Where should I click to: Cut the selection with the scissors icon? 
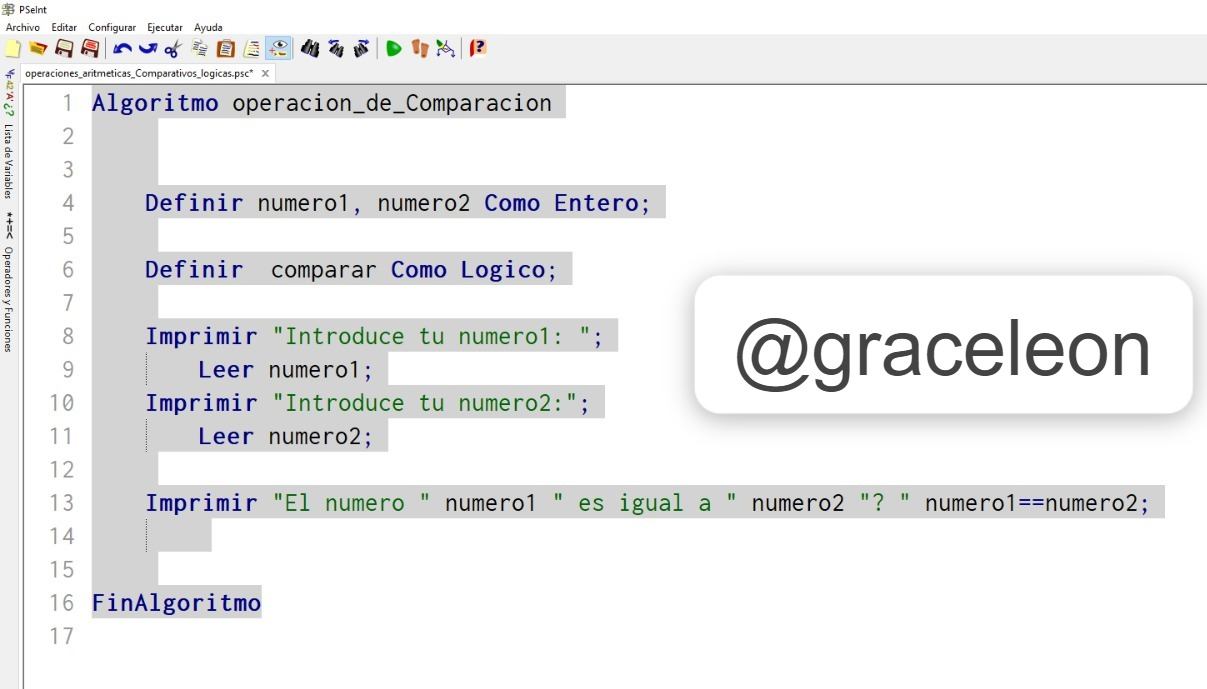pyautogui.click(x=173, y=48)
